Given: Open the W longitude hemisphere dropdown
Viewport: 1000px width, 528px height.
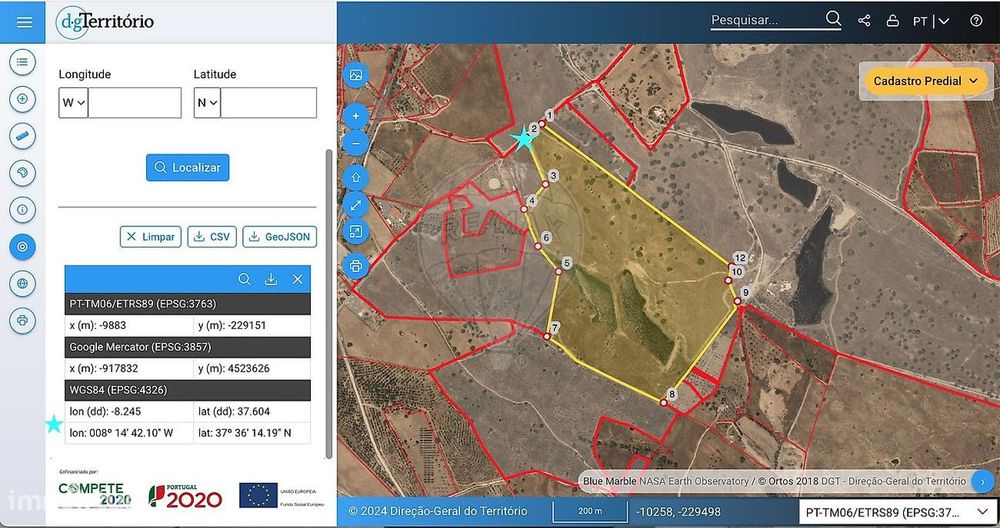Looking at the screenshot, I should pyautogui.click(x=73, y=103).
